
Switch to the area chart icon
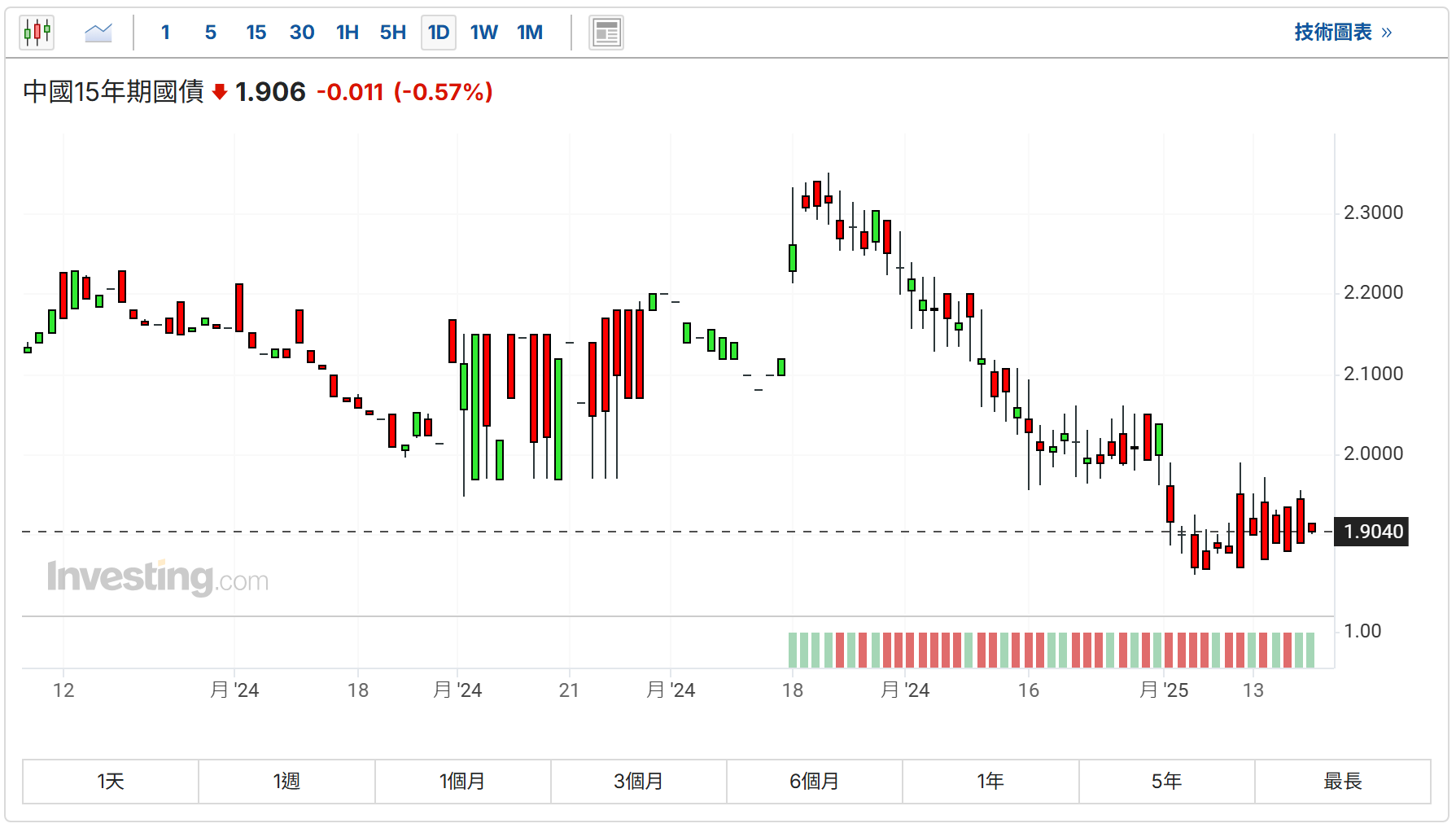coord(98,33)
